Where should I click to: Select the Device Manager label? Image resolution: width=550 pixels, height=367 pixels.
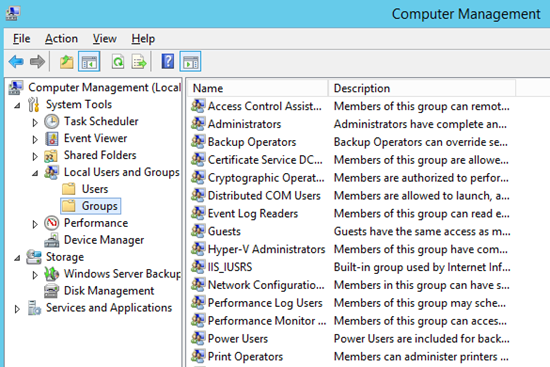tap(104, 240)
